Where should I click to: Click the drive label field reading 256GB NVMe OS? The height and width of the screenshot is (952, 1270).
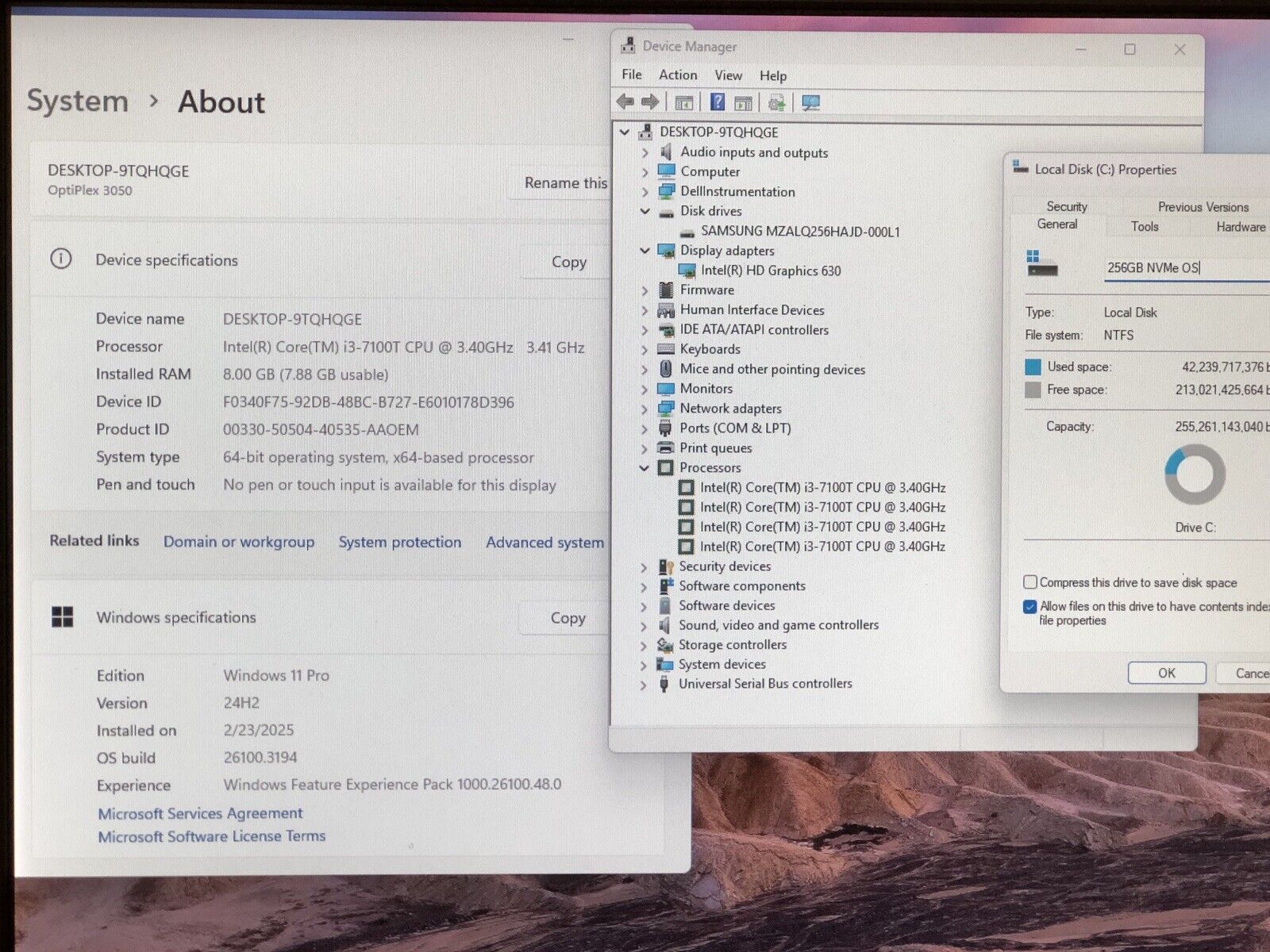[1187, 268]
